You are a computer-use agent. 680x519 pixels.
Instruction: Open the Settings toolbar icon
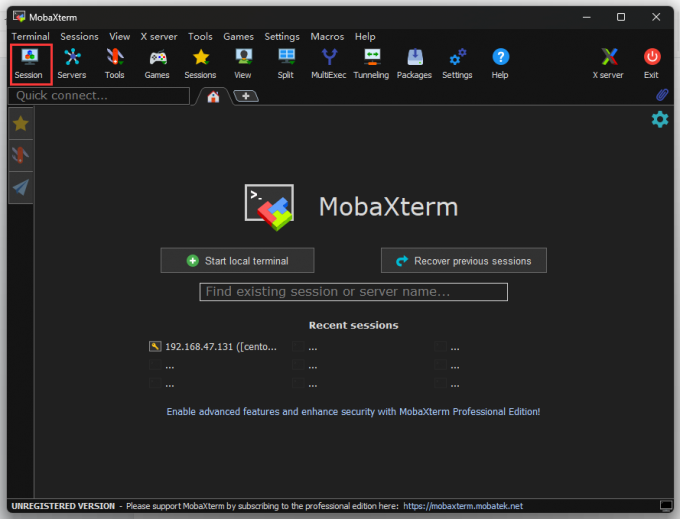[x=457, y=64]
